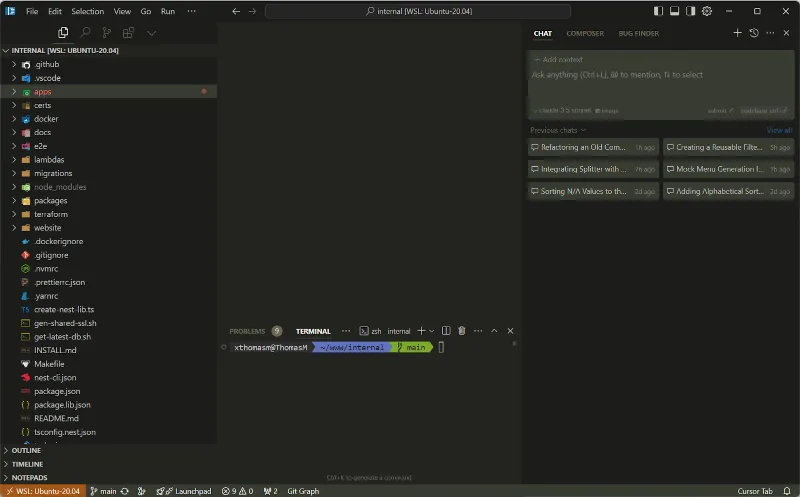Image resolution: width=800 pixels, height=497 pixels.
Task: Open notifications bell in status bar
Action: pyautogui.click(x=787, y=491)
